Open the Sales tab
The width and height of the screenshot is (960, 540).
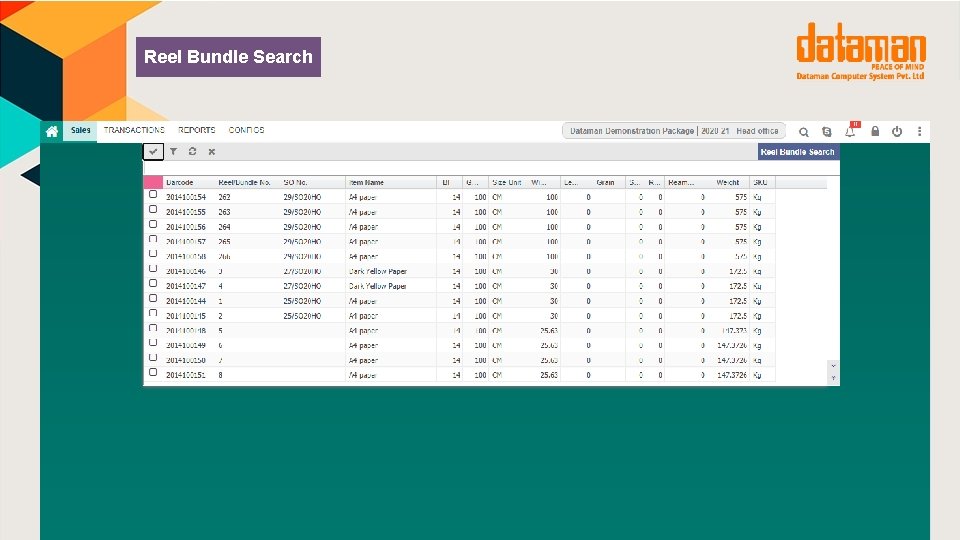point(80,130)
